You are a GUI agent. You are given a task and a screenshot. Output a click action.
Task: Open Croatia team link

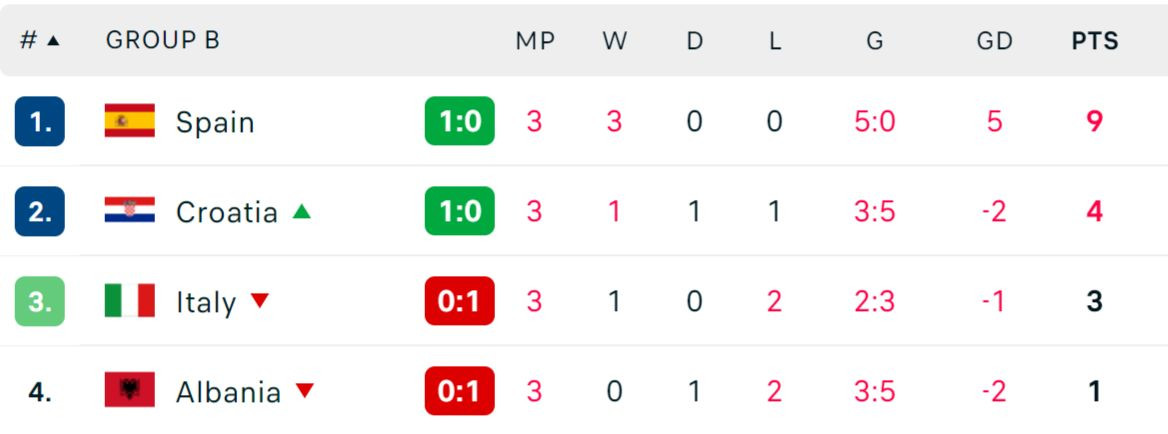coord(226,212)
